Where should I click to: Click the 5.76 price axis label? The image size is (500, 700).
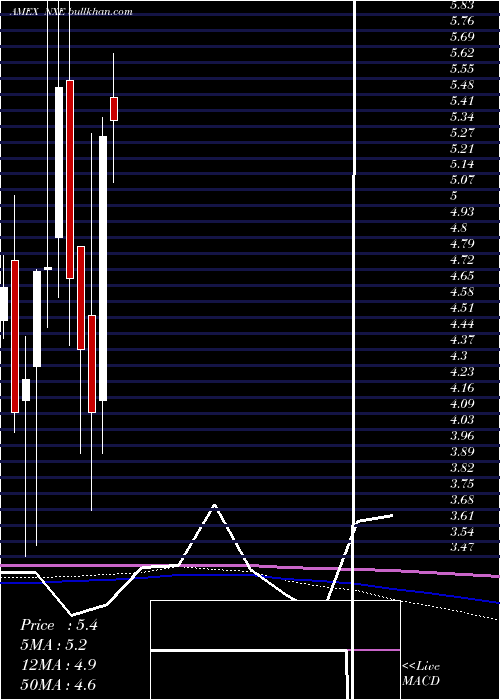click(462, 21)
